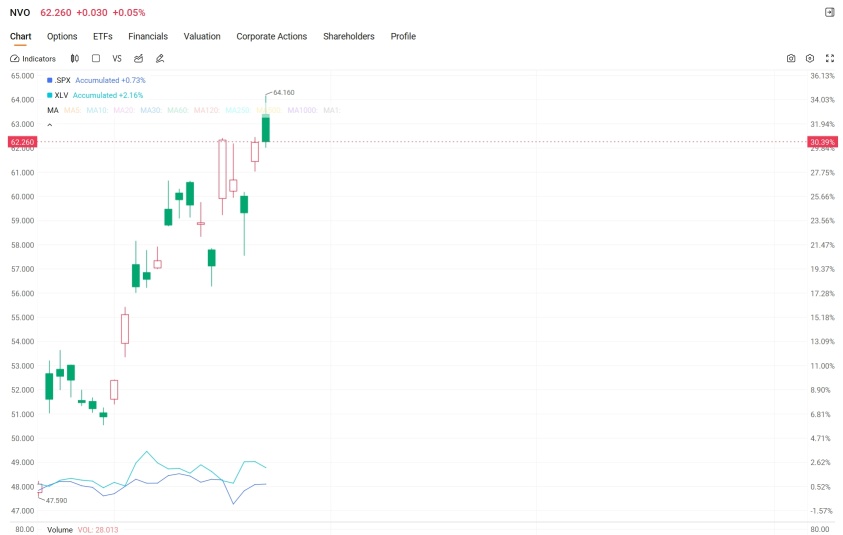Activate the drawing pencil tool
843x535 pixels.
point(160,59)
